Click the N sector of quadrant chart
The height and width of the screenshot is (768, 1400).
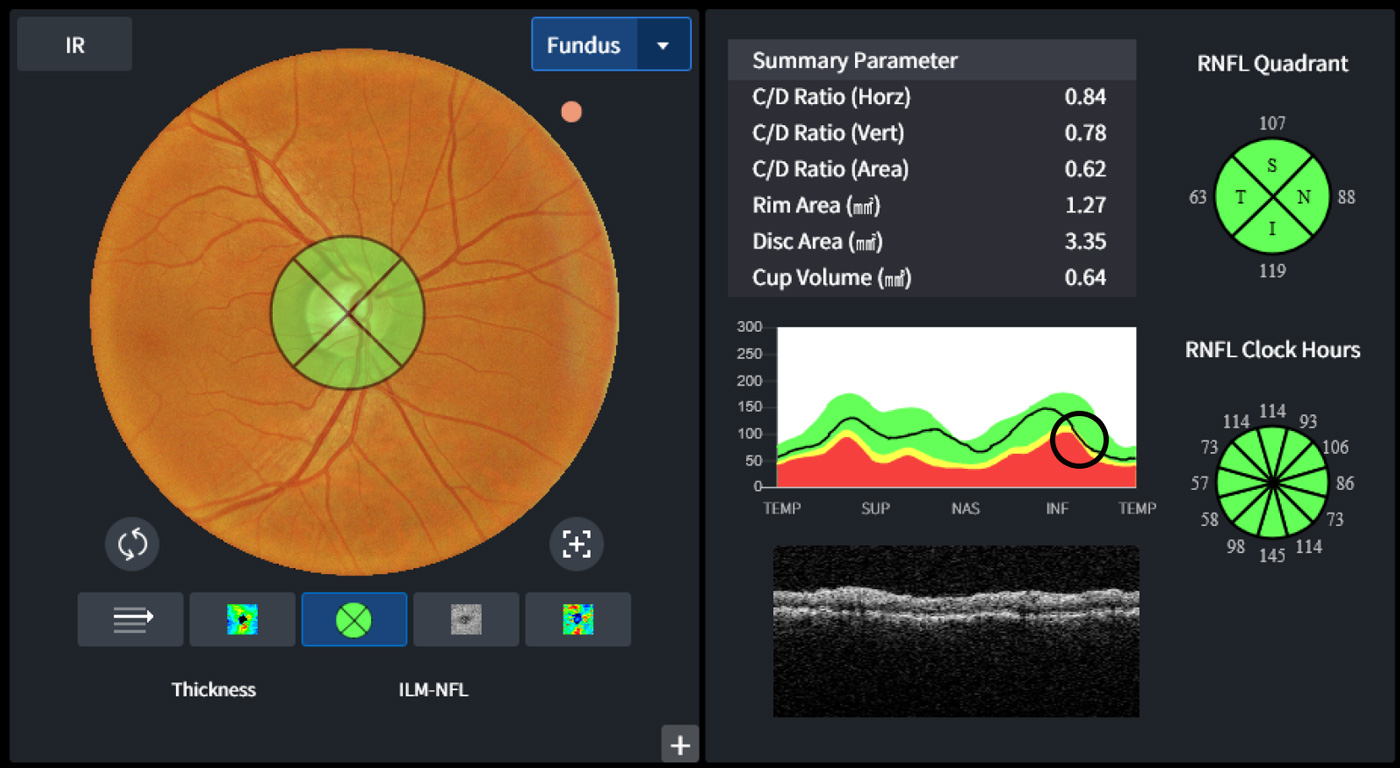click(1304, 197)
